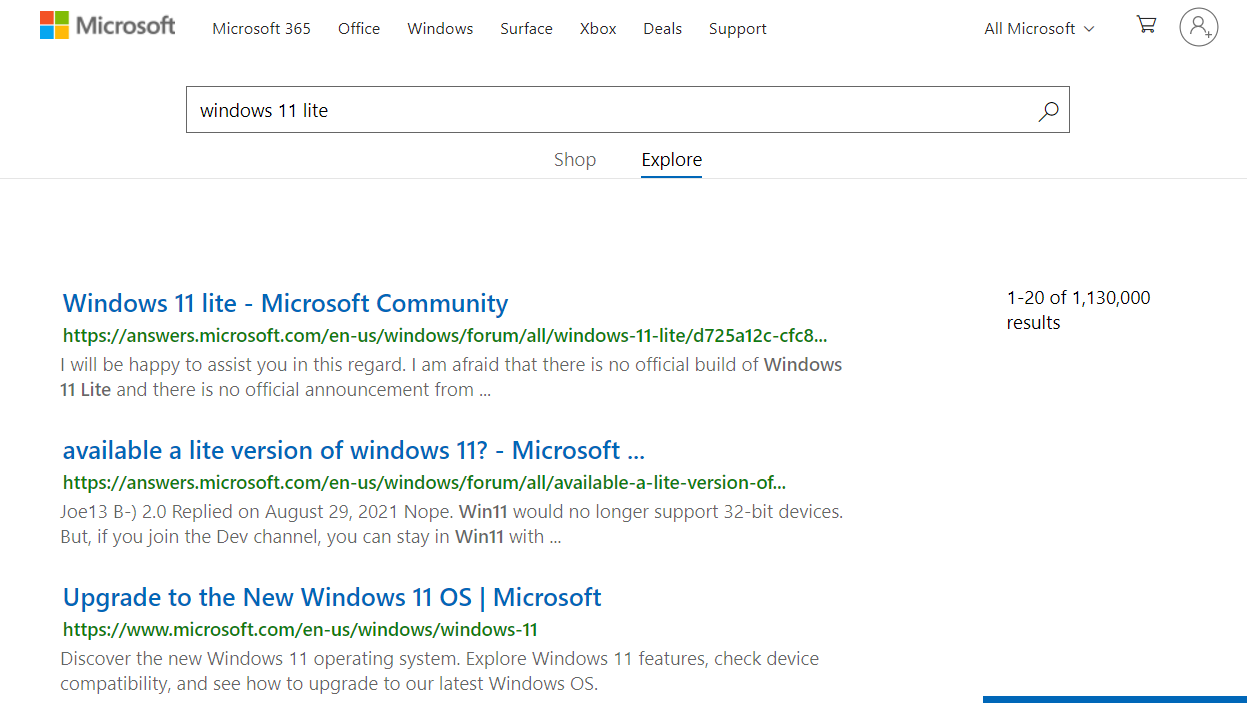Open Xbox in top navigation
The image size is (1247, 703).
(598, 29)
